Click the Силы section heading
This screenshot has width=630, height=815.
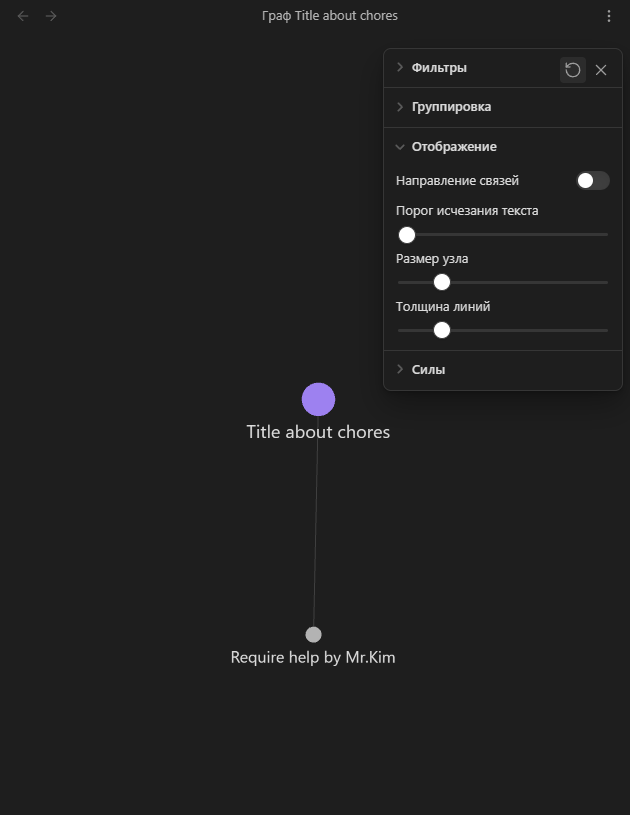428,370
